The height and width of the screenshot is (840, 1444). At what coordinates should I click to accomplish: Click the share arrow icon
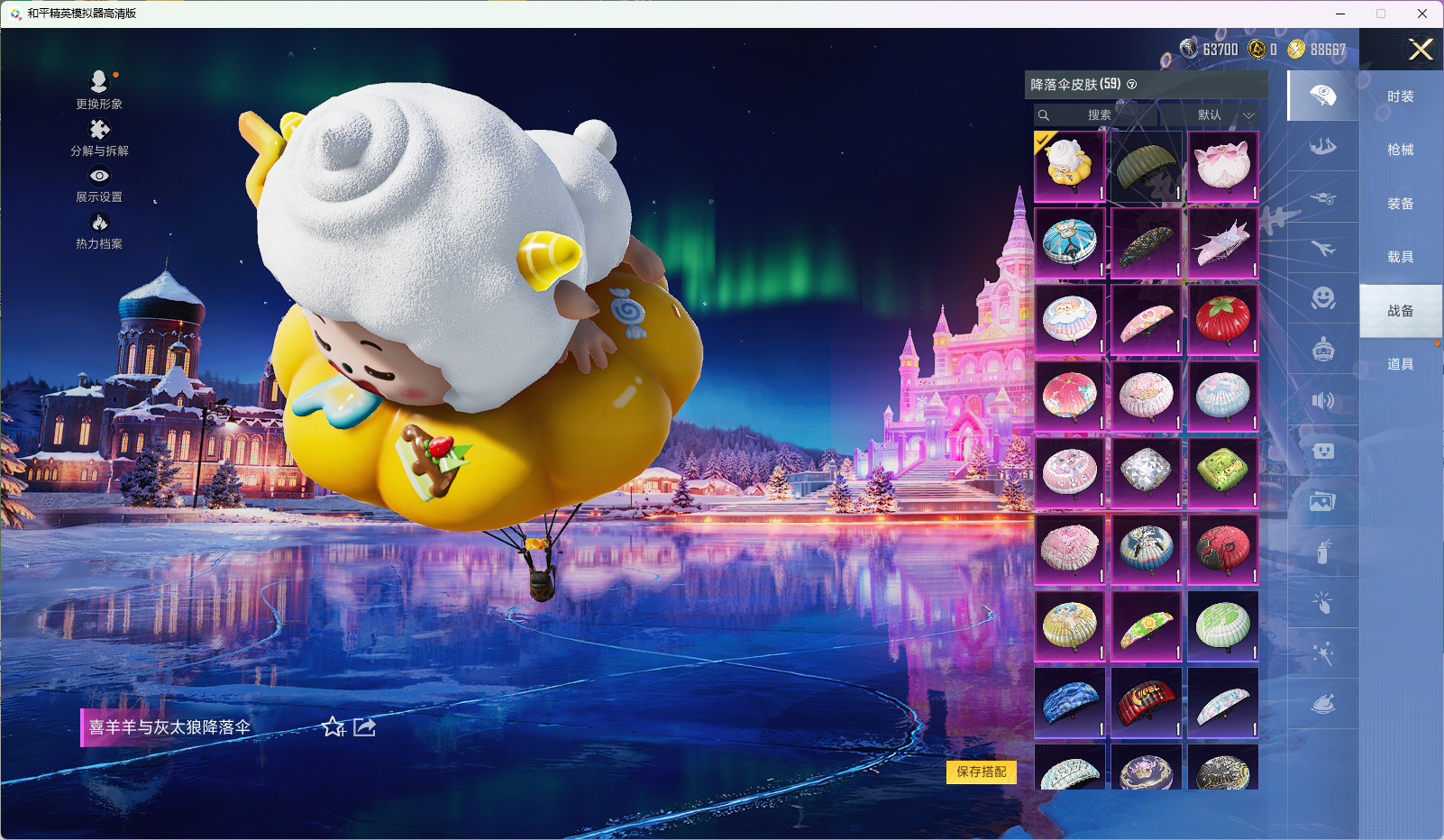click(x=364, y=726)
